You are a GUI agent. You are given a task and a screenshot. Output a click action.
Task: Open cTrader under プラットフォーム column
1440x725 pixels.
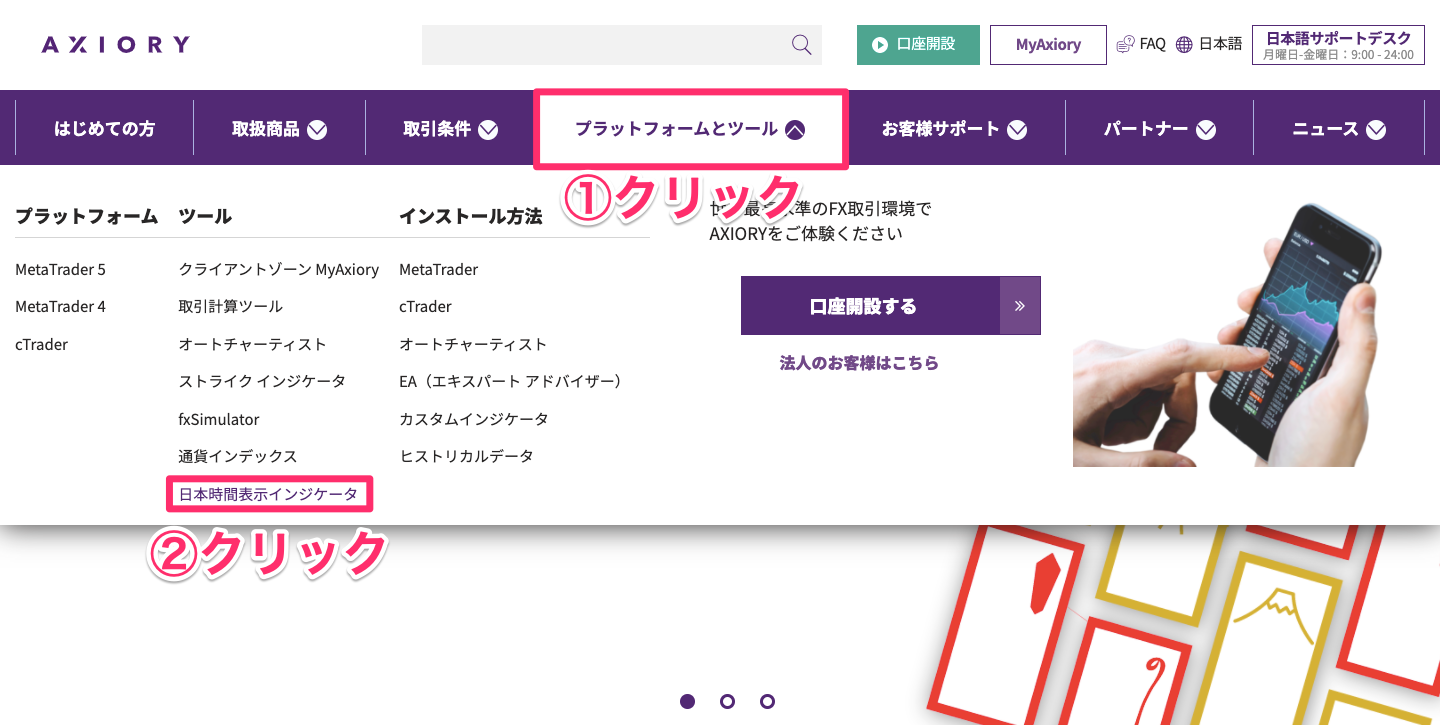coord(42,344)
